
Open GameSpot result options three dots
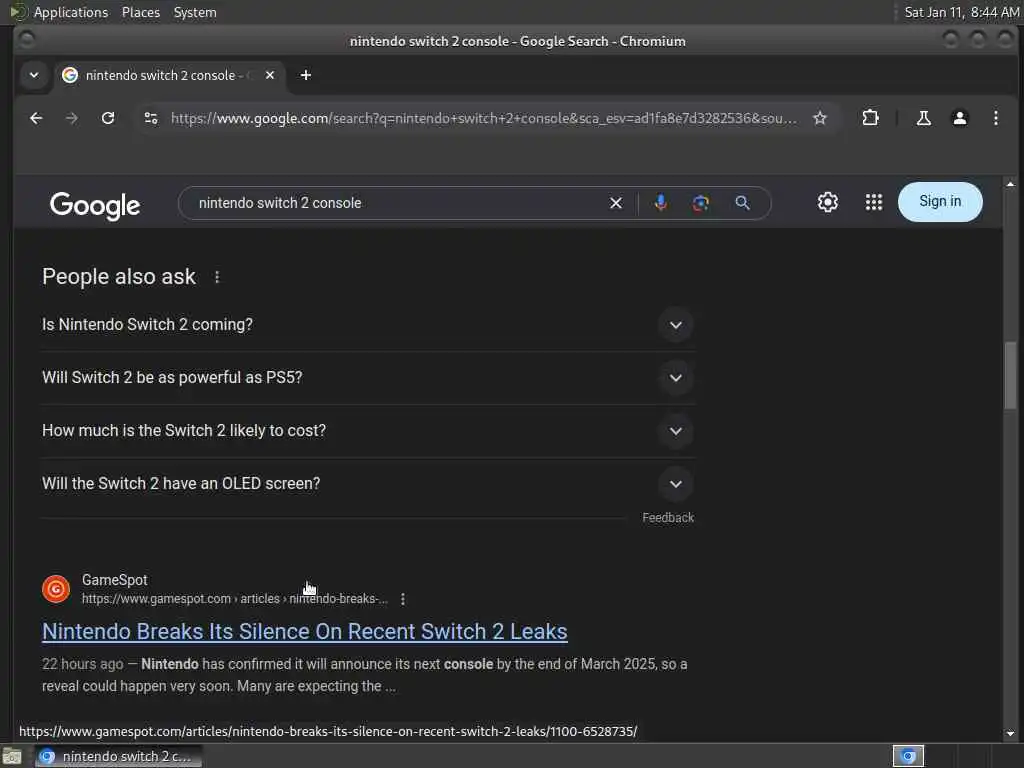[403, 599]
